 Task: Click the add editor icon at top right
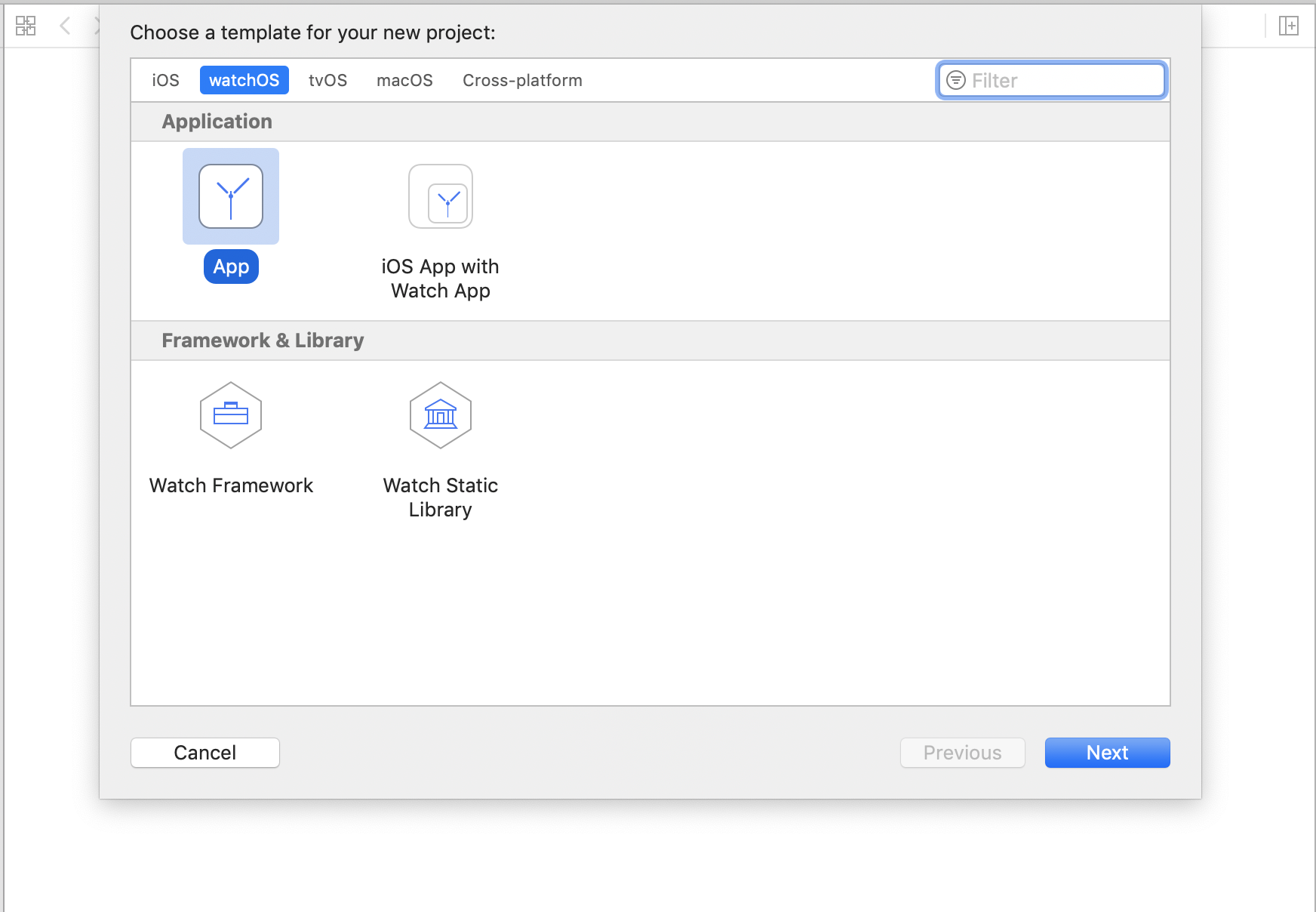[x=1289, y=26]
